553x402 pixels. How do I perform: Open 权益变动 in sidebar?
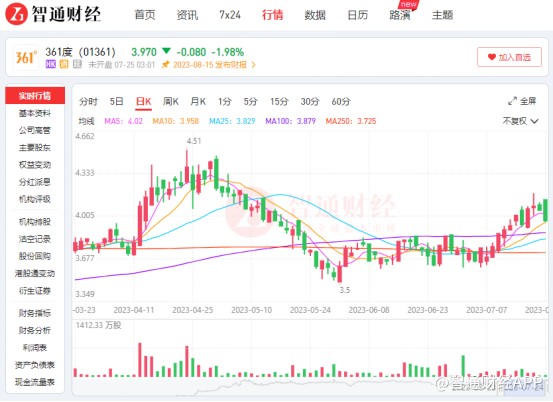35,165
